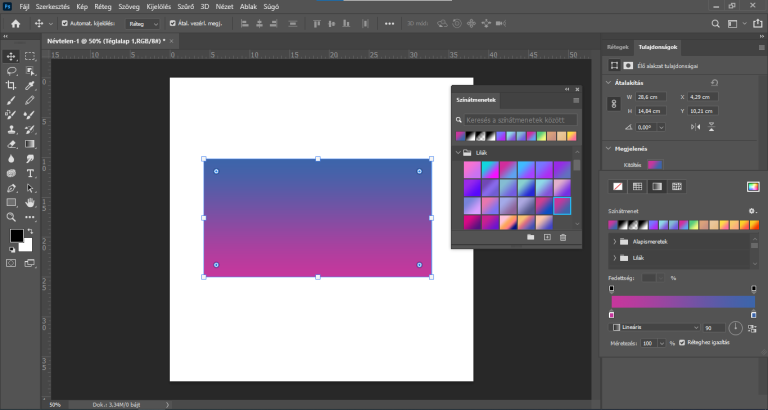
Task: Select the Blur tool (droplet icon)
Action: [11, 159]
